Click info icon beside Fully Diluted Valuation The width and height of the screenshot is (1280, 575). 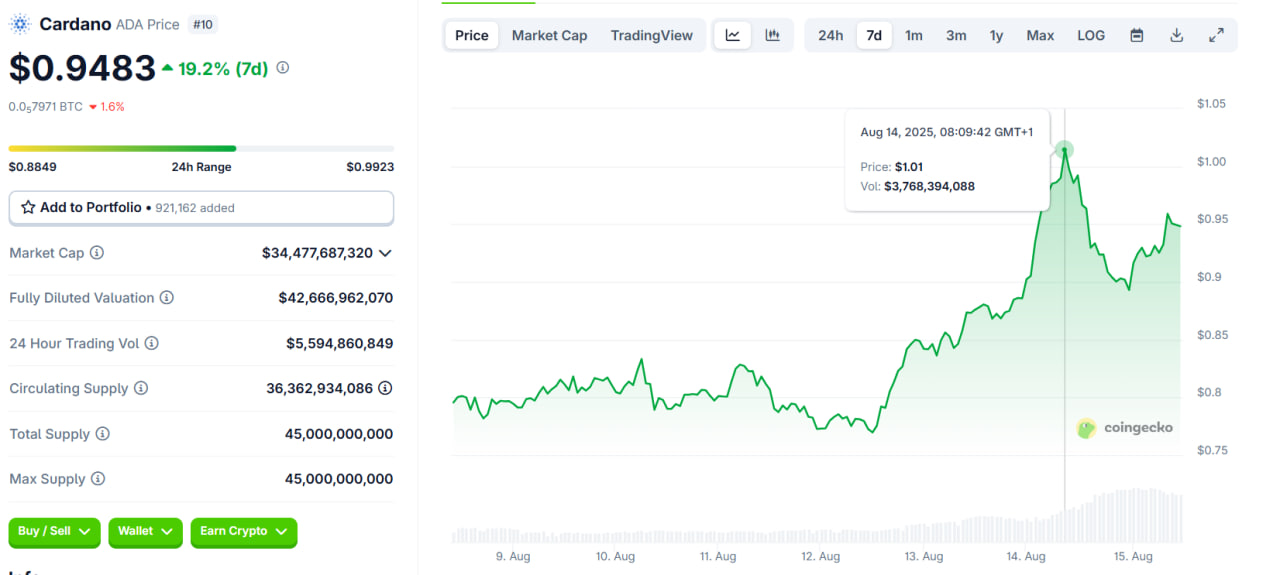coord(167,298)
